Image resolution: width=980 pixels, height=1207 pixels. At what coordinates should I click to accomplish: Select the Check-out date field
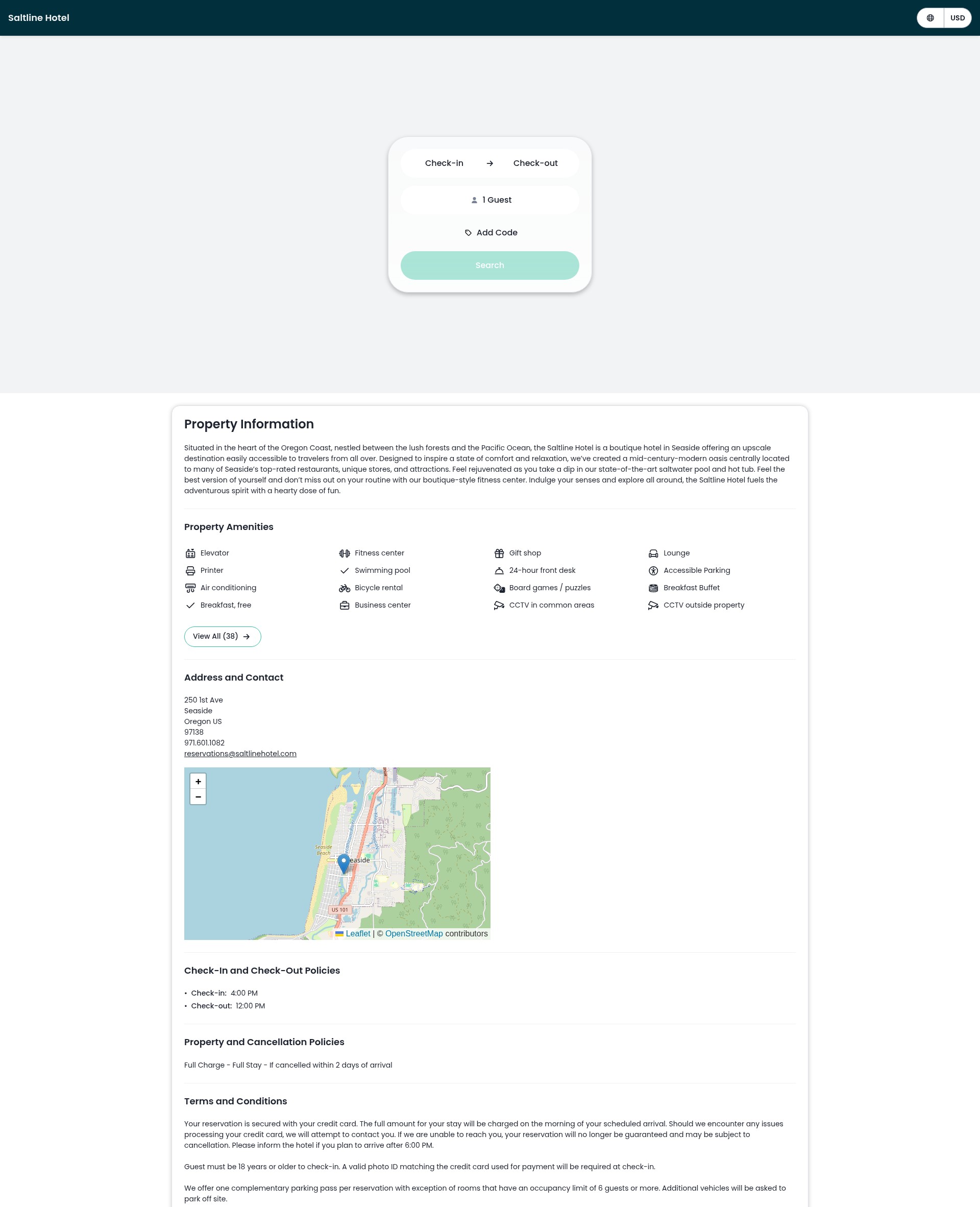pos(535,163)
